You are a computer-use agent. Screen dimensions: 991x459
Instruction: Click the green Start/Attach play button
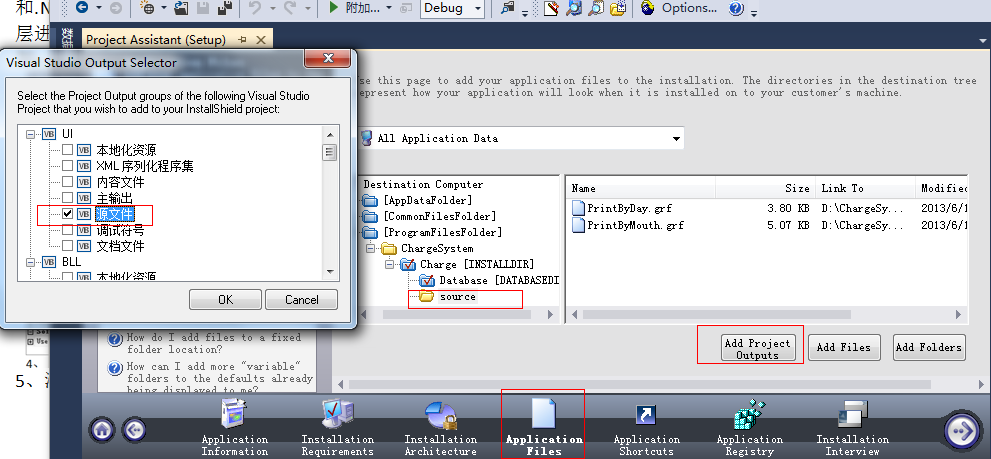(334, 8)
